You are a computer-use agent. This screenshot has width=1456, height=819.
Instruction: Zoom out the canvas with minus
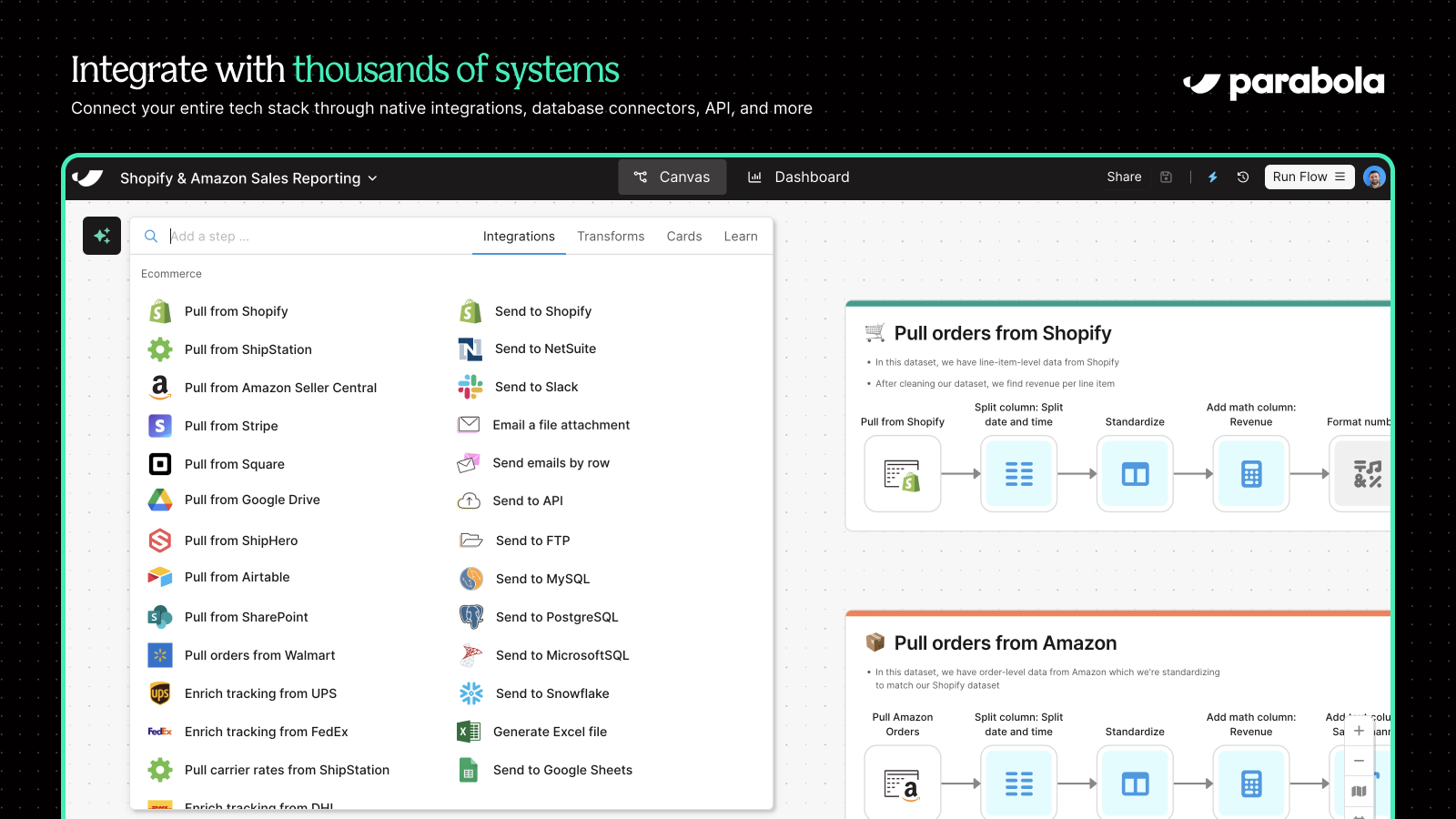click(x=1359, y=761)
